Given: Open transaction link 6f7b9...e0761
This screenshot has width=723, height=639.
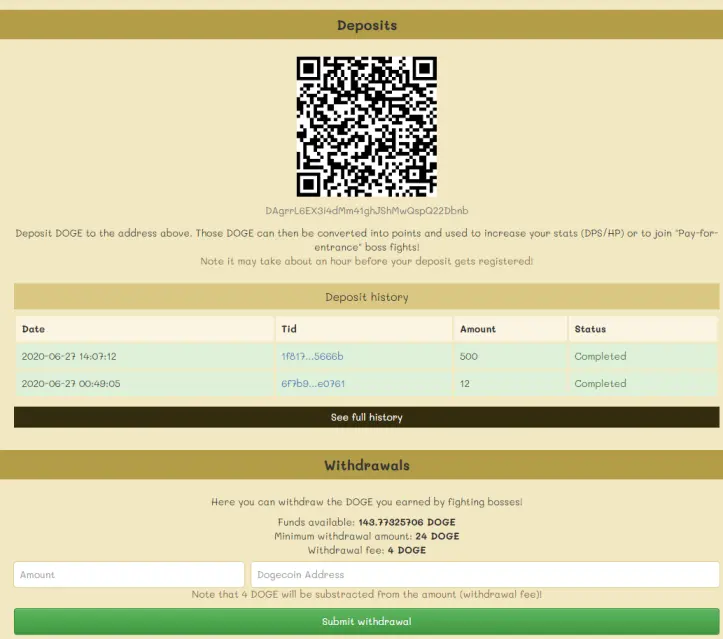Looking at the screenshot, I should click(x=313, y=384).
